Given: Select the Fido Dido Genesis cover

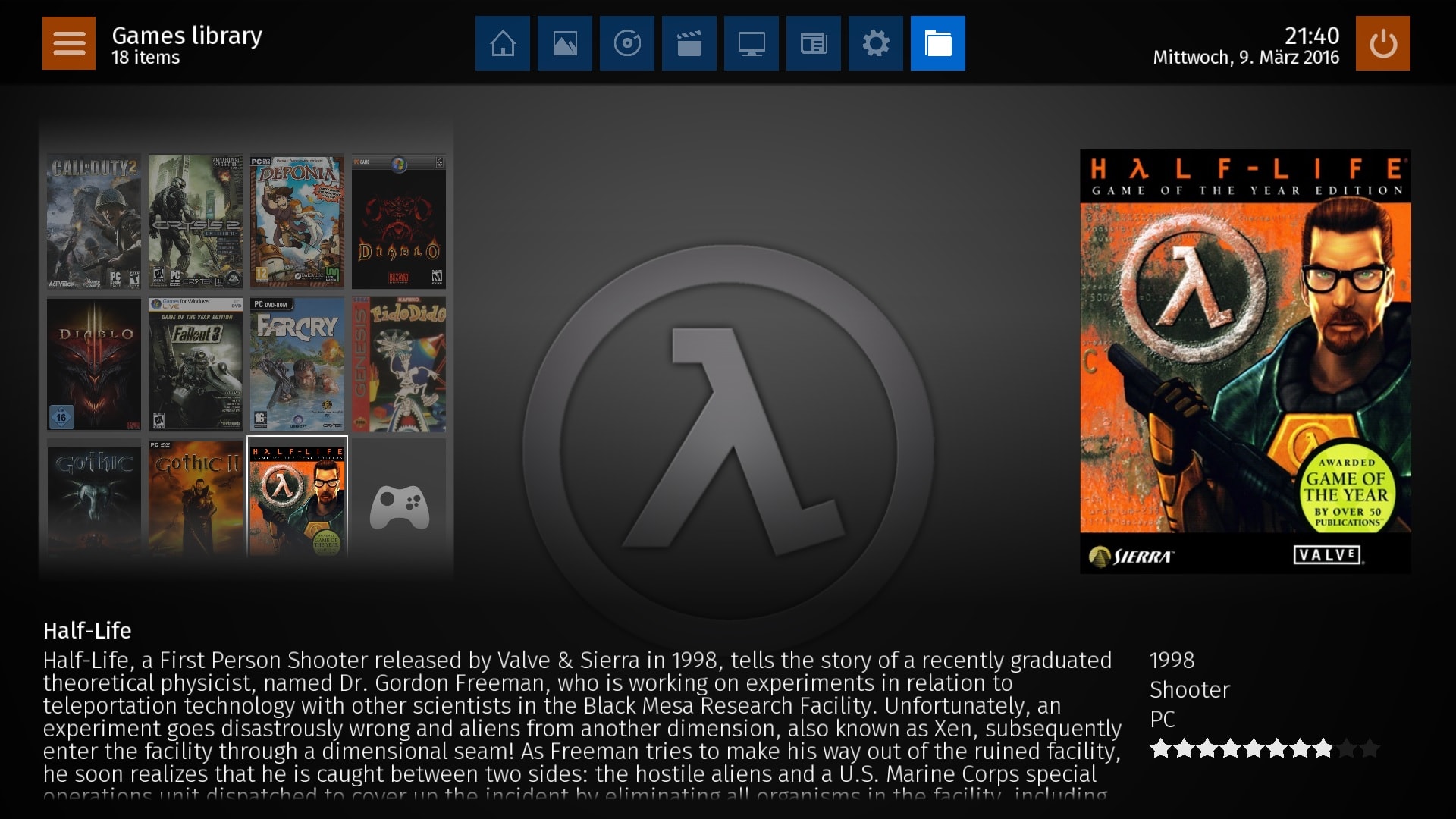Looking at the screenshot, I should coord(399,365).
